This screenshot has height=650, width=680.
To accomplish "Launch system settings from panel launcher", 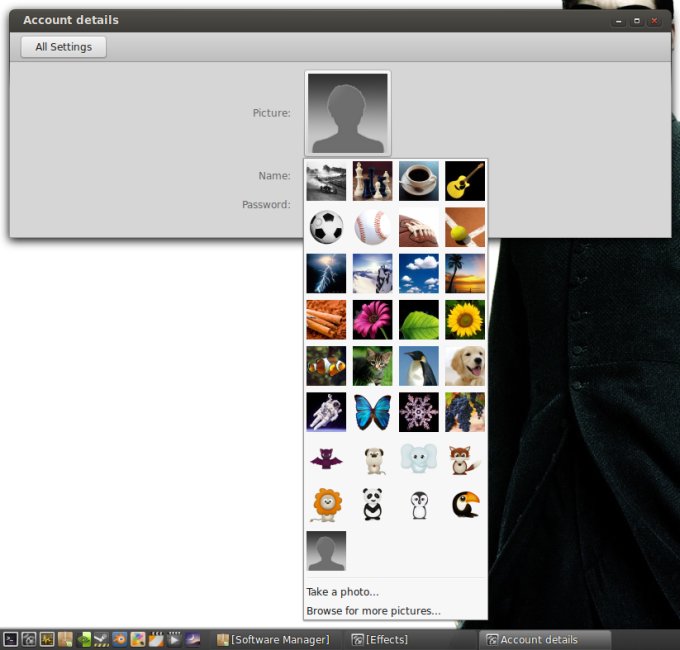I will pyautogui.click(x=29, y=640).
